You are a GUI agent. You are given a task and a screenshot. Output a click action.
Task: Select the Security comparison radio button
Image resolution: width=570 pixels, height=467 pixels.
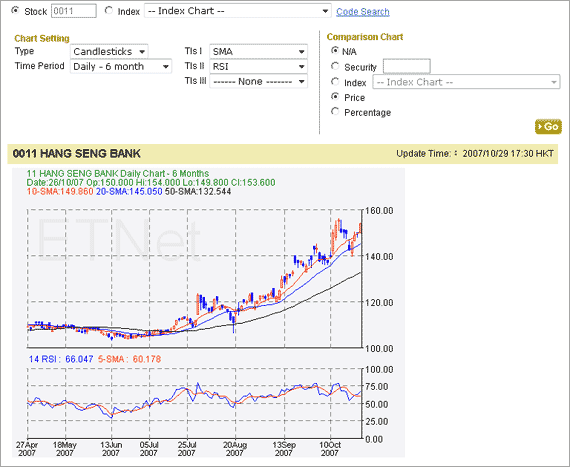point(335,66)
